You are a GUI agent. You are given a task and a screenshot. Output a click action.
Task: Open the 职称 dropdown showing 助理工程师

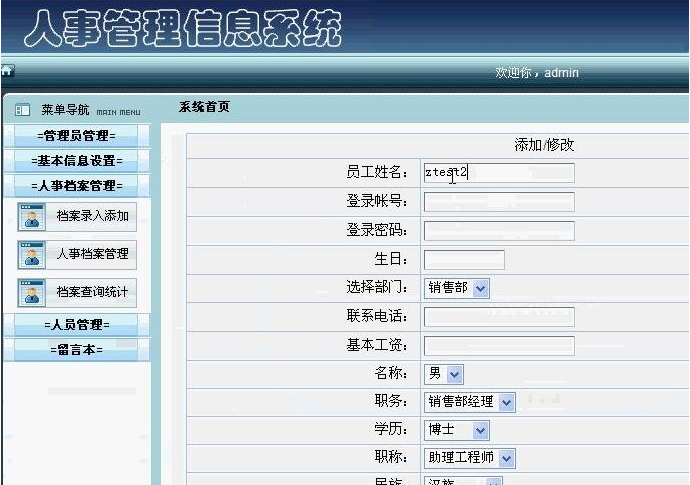(x=470, y=458)
